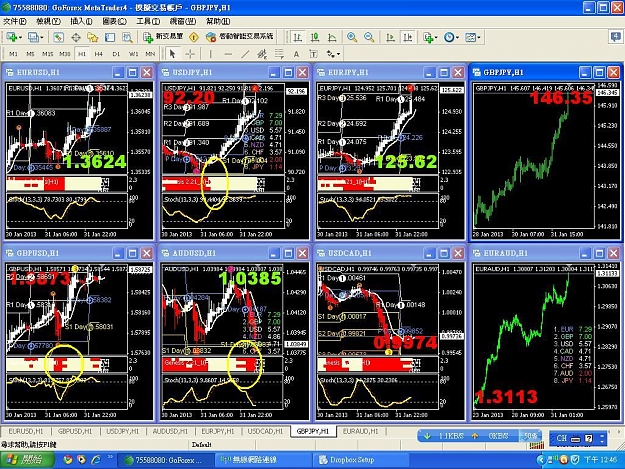Click the yellow diamond MetaEditor icon
Viewport: 625px width, 469px height.
click(x=194, y=37)
